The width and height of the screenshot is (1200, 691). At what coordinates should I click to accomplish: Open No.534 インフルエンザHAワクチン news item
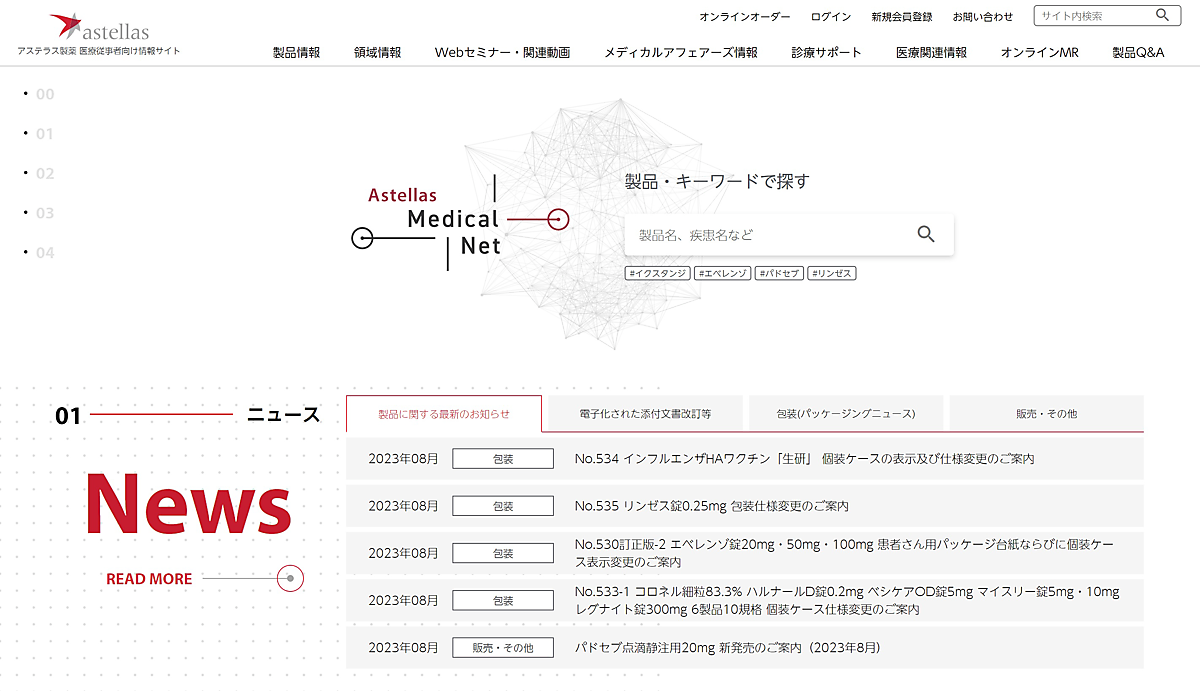804,459
